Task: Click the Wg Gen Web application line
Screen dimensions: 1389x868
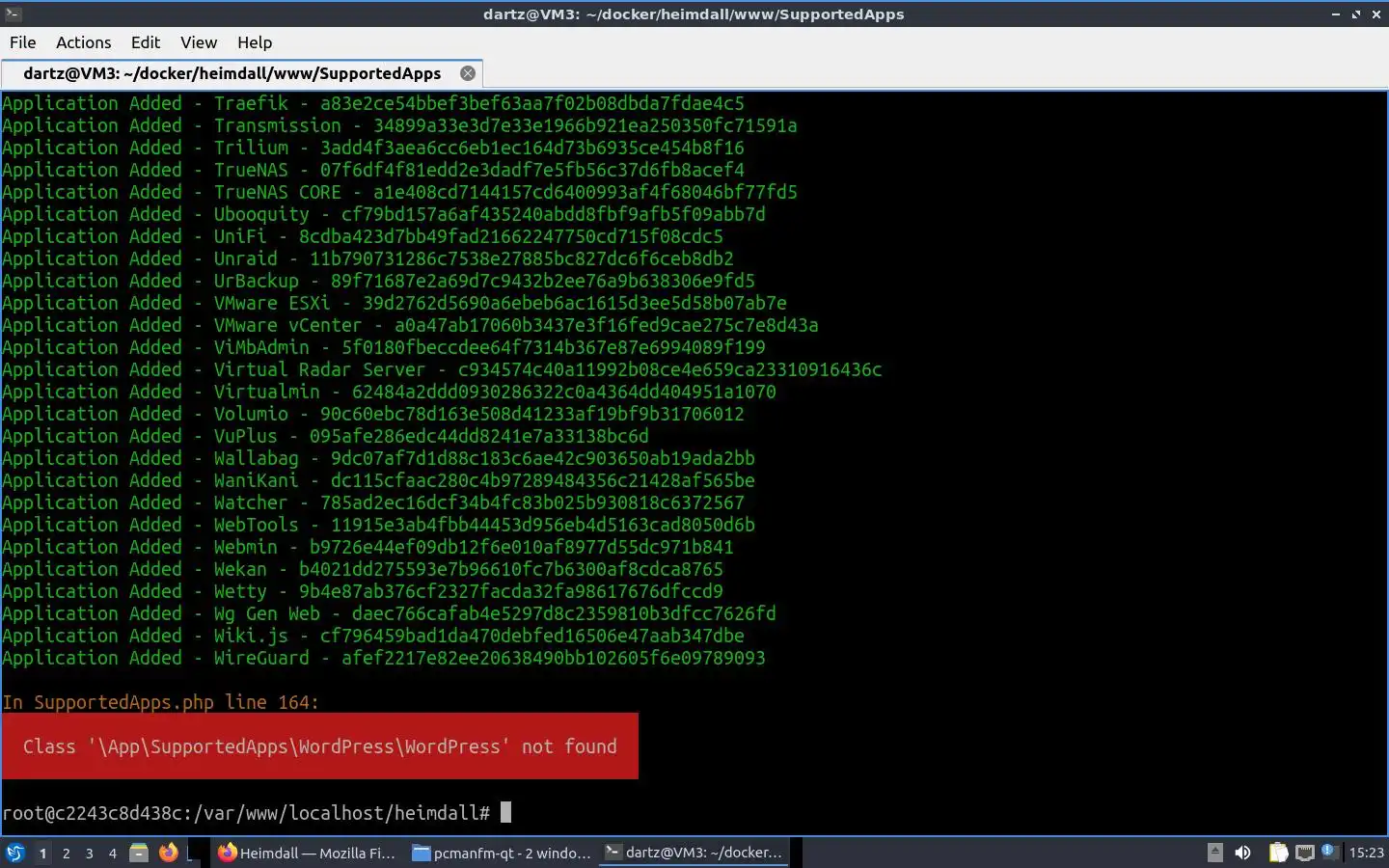Action: 389,613
